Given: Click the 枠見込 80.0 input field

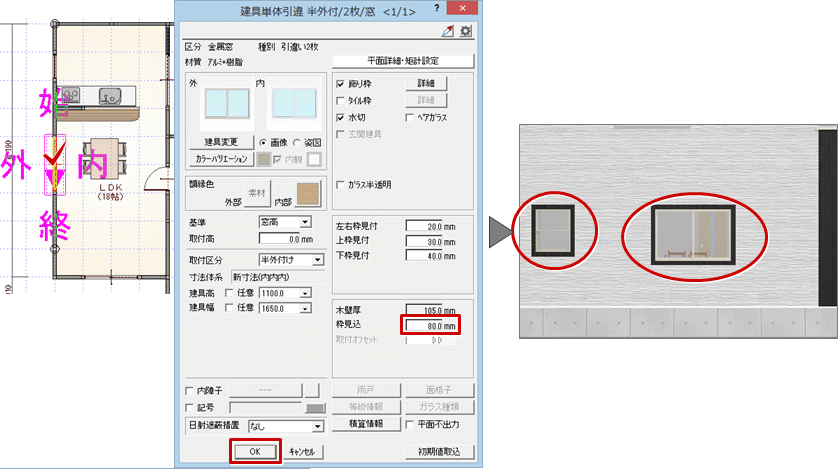Looking at the screenshot, I should [431, 325].
